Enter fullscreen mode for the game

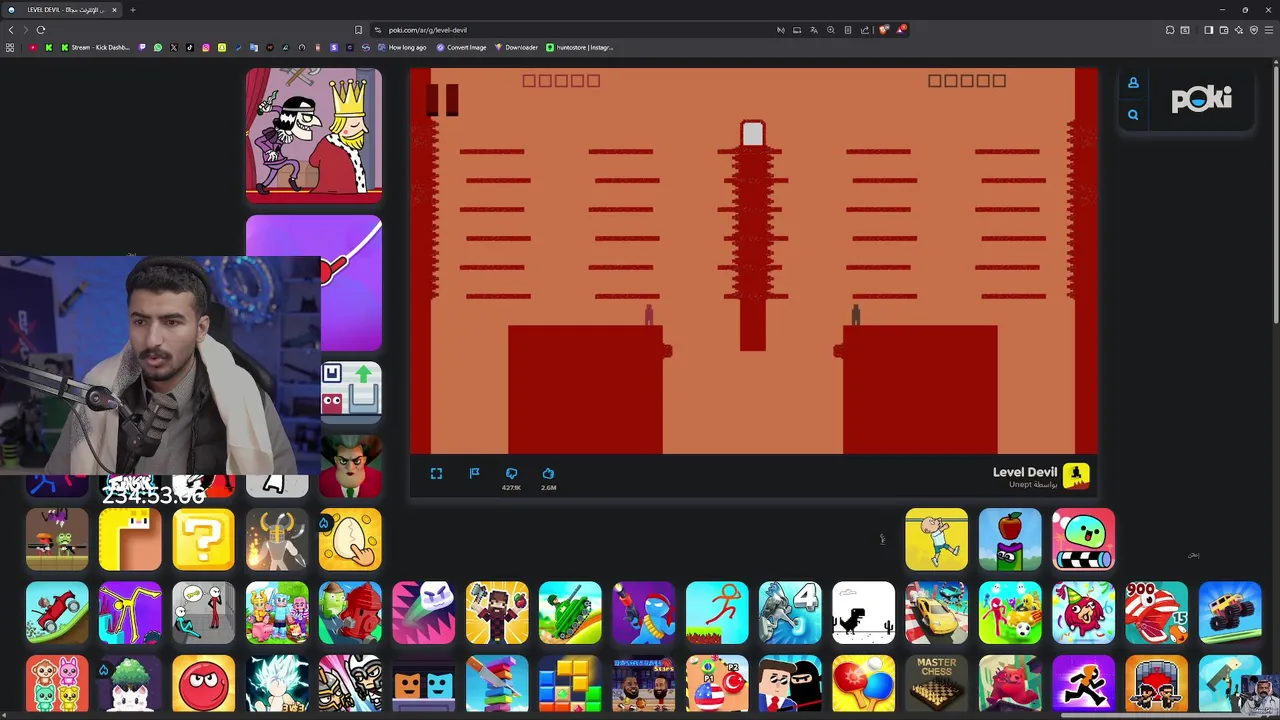(x=436, y=474)
